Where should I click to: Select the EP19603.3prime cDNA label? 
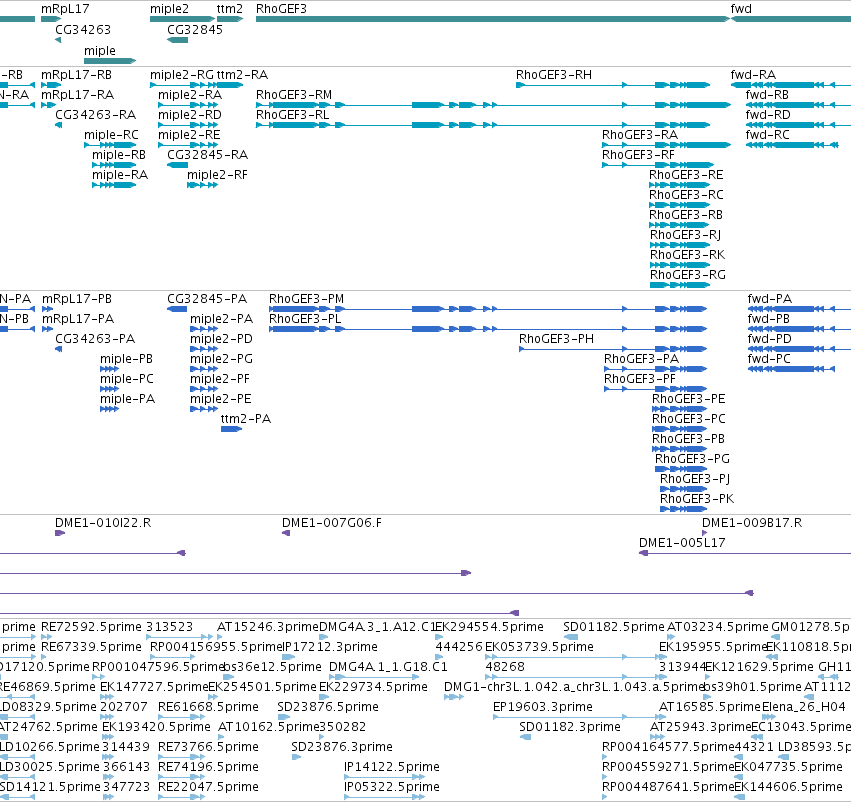[543, 706]
